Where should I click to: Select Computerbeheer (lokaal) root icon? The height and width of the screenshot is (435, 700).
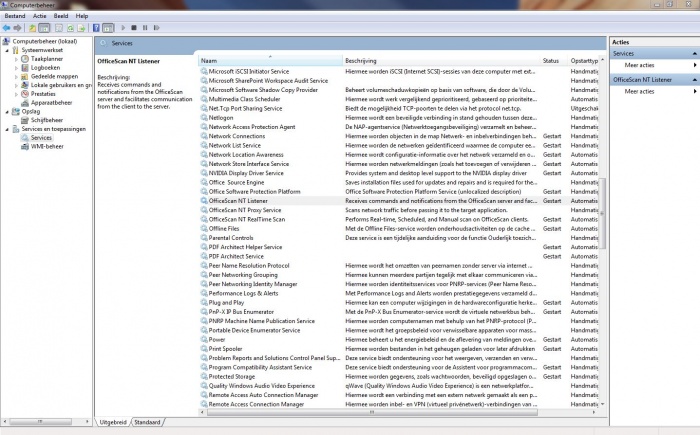(6, 41)
